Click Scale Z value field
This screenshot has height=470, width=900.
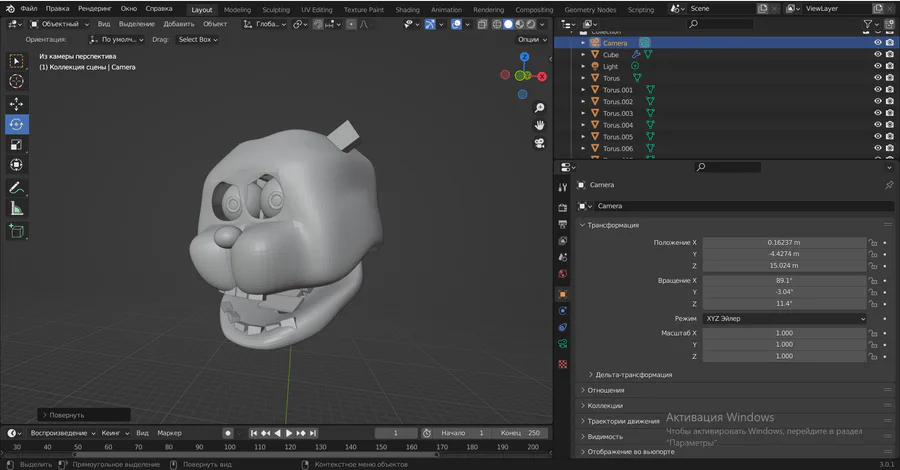tap(784, 356)
